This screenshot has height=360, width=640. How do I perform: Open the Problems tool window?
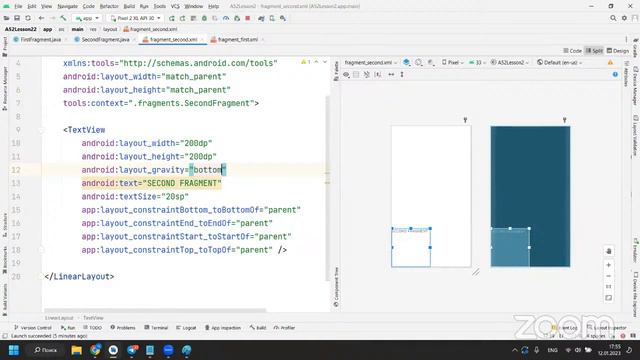click(123, 328)
